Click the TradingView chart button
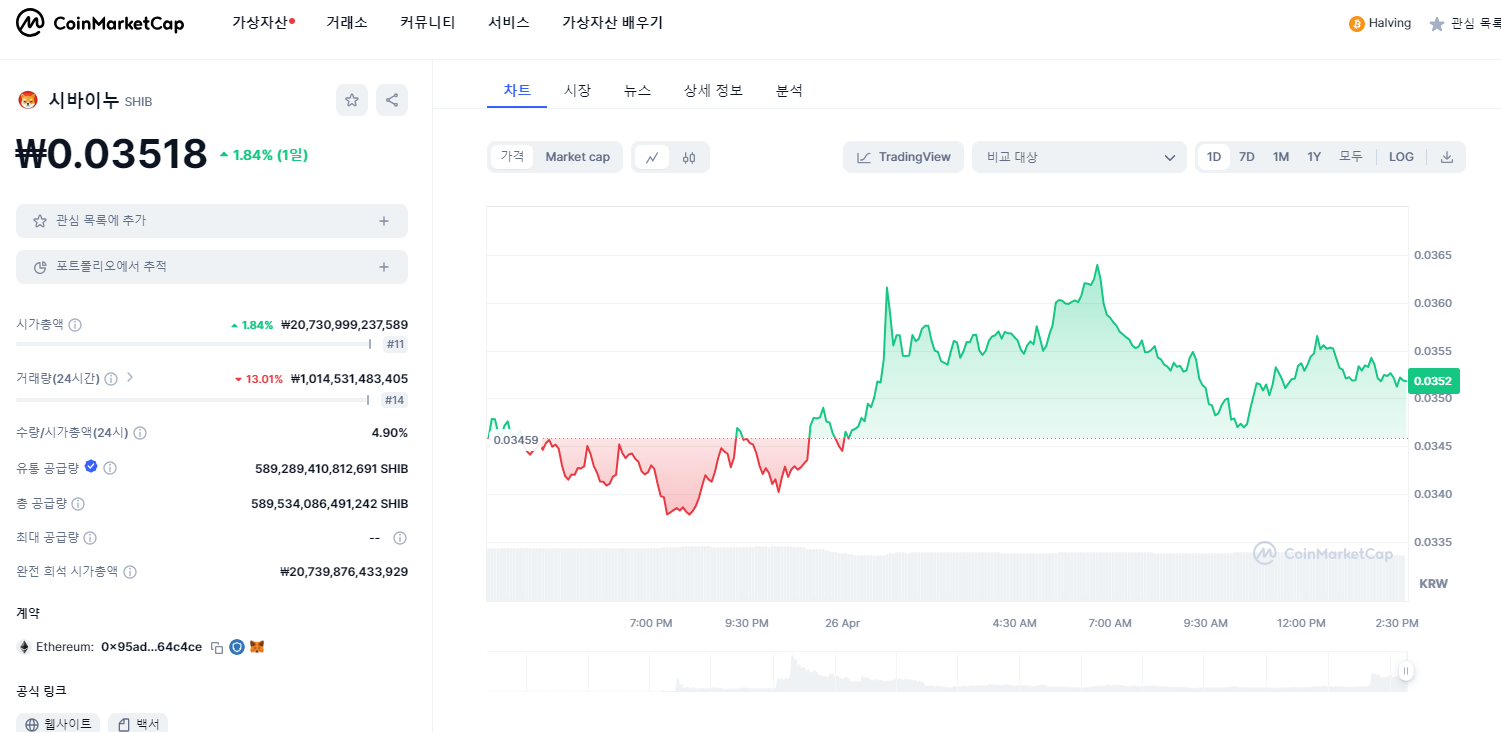 (903, 157)
